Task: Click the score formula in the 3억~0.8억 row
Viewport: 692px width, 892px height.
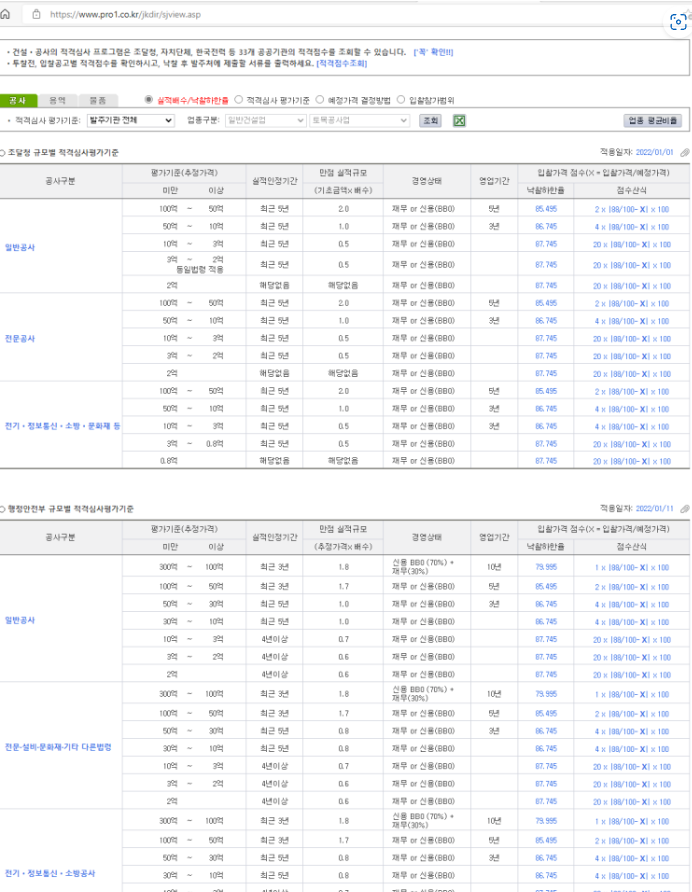Action: click(x=632, y=444)
